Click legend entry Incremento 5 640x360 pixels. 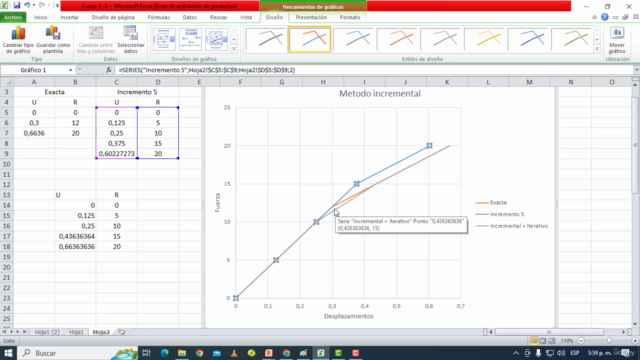coord(500,214)
